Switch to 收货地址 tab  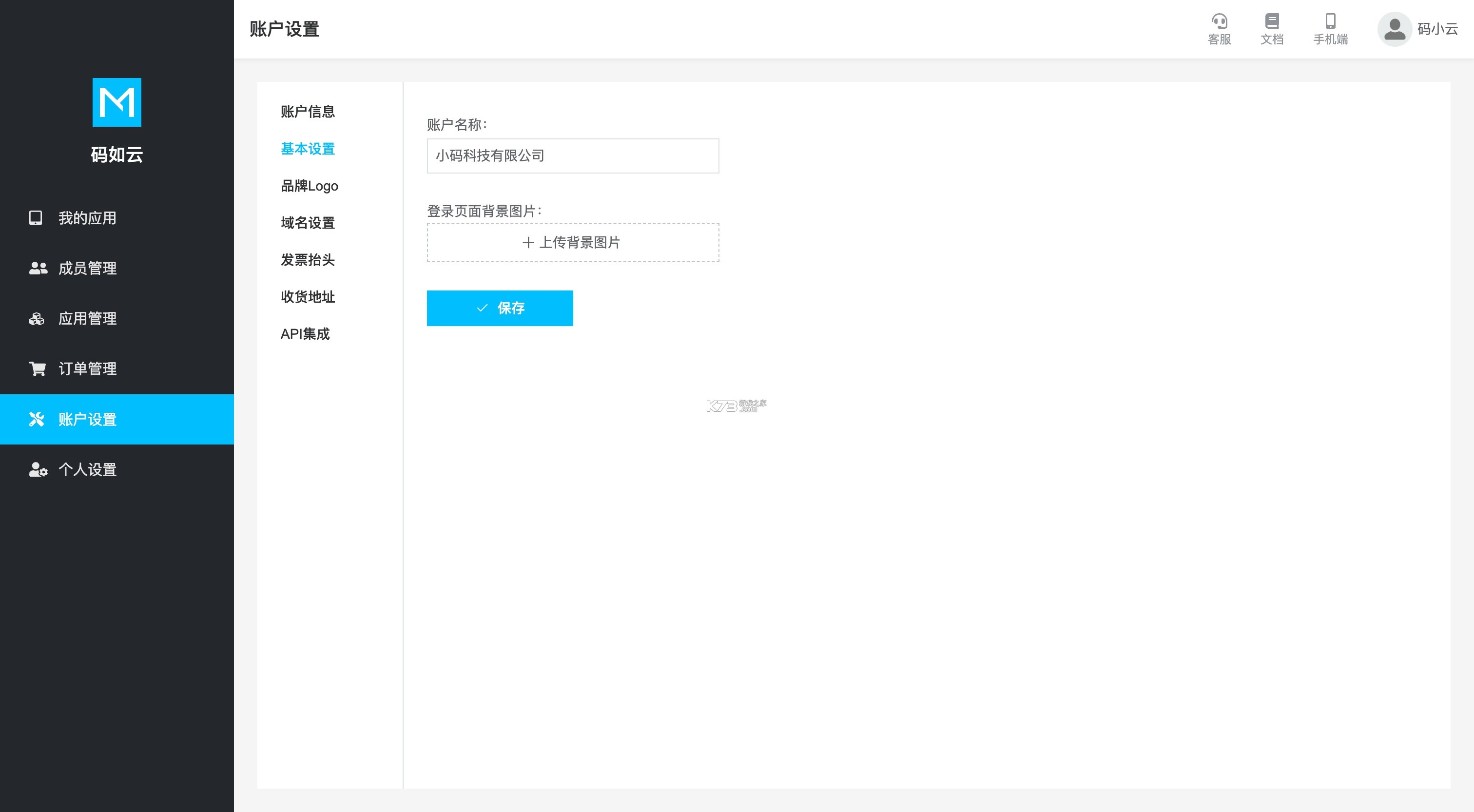(308, 297)
